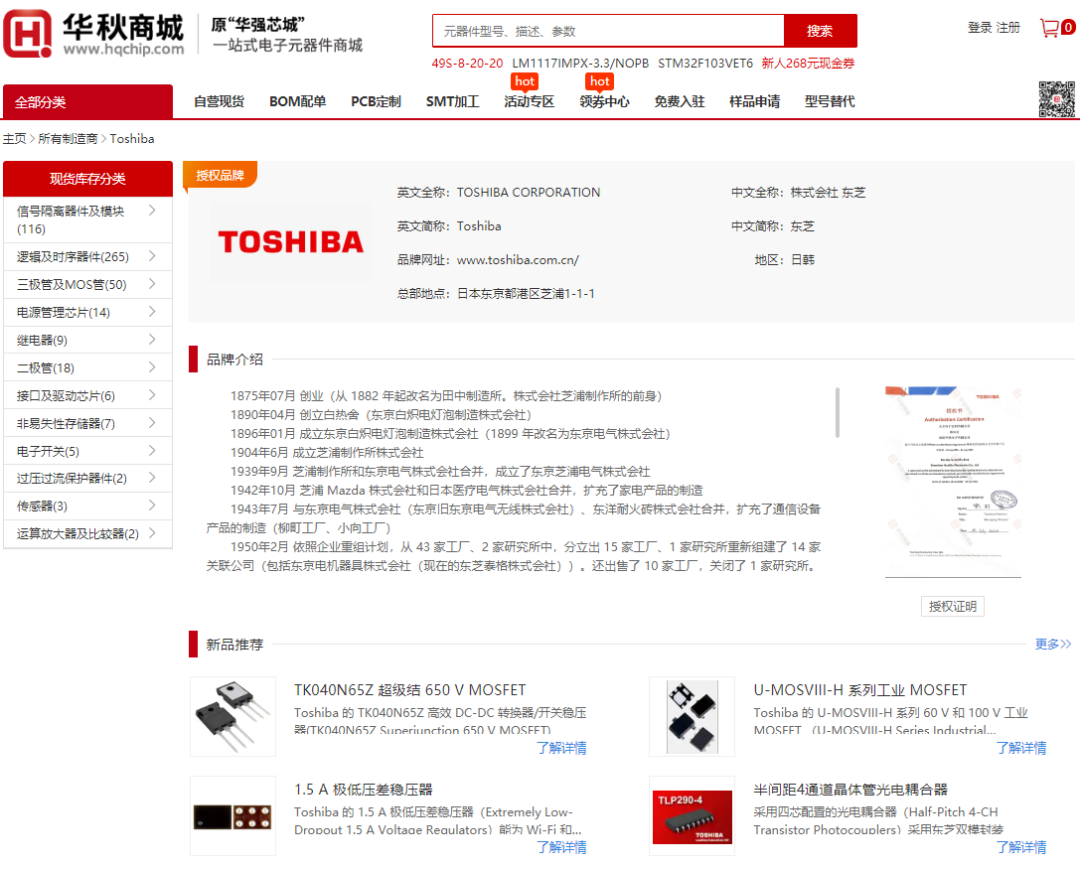
Task: Click the QR code icon at top right
Action: pyautogui.click(x=1057, y=101)
